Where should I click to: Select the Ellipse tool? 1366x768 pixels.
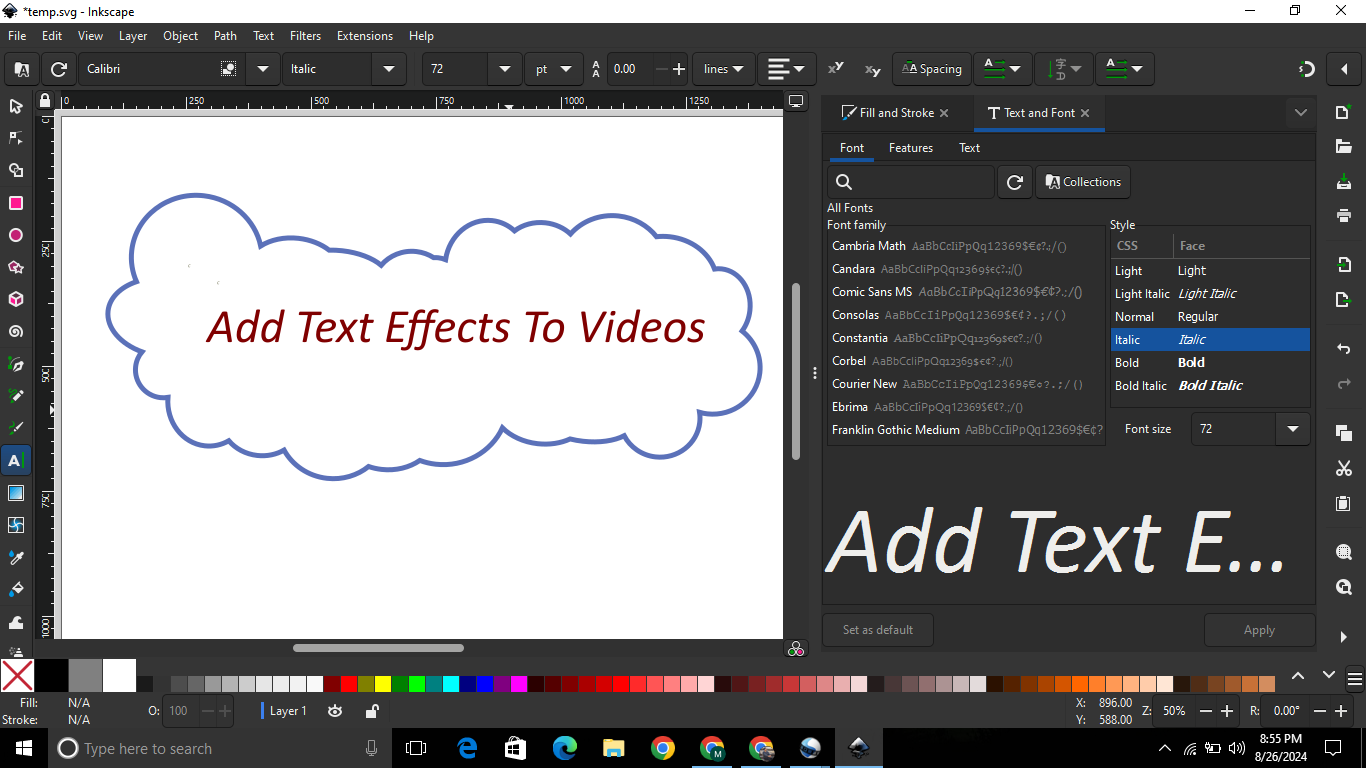click(16, 235)
